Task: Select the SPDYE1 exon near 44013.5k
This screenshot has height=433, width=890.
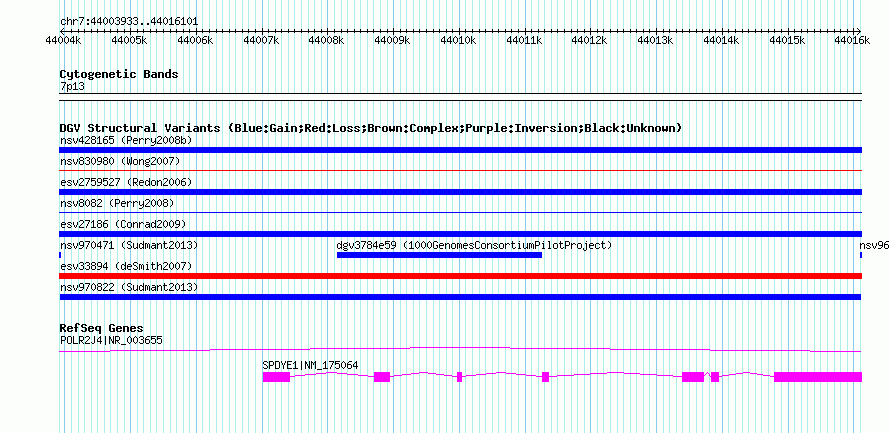Action: 693,377
